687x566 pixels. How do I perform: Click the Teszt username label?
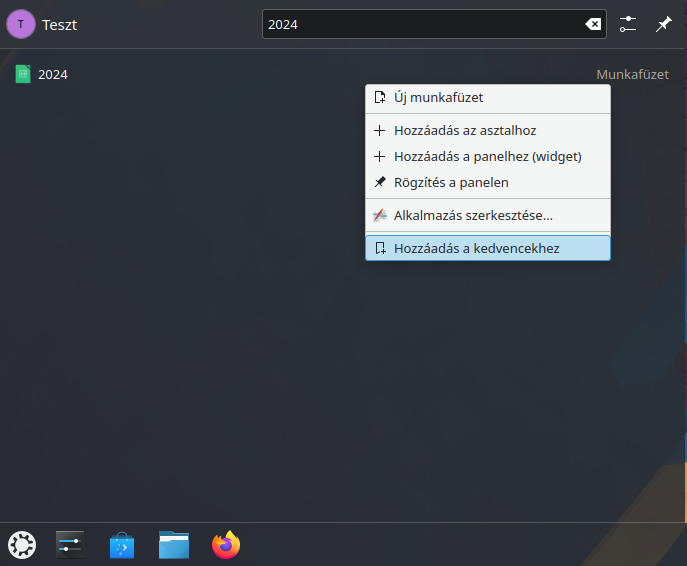tap(60, 25)
